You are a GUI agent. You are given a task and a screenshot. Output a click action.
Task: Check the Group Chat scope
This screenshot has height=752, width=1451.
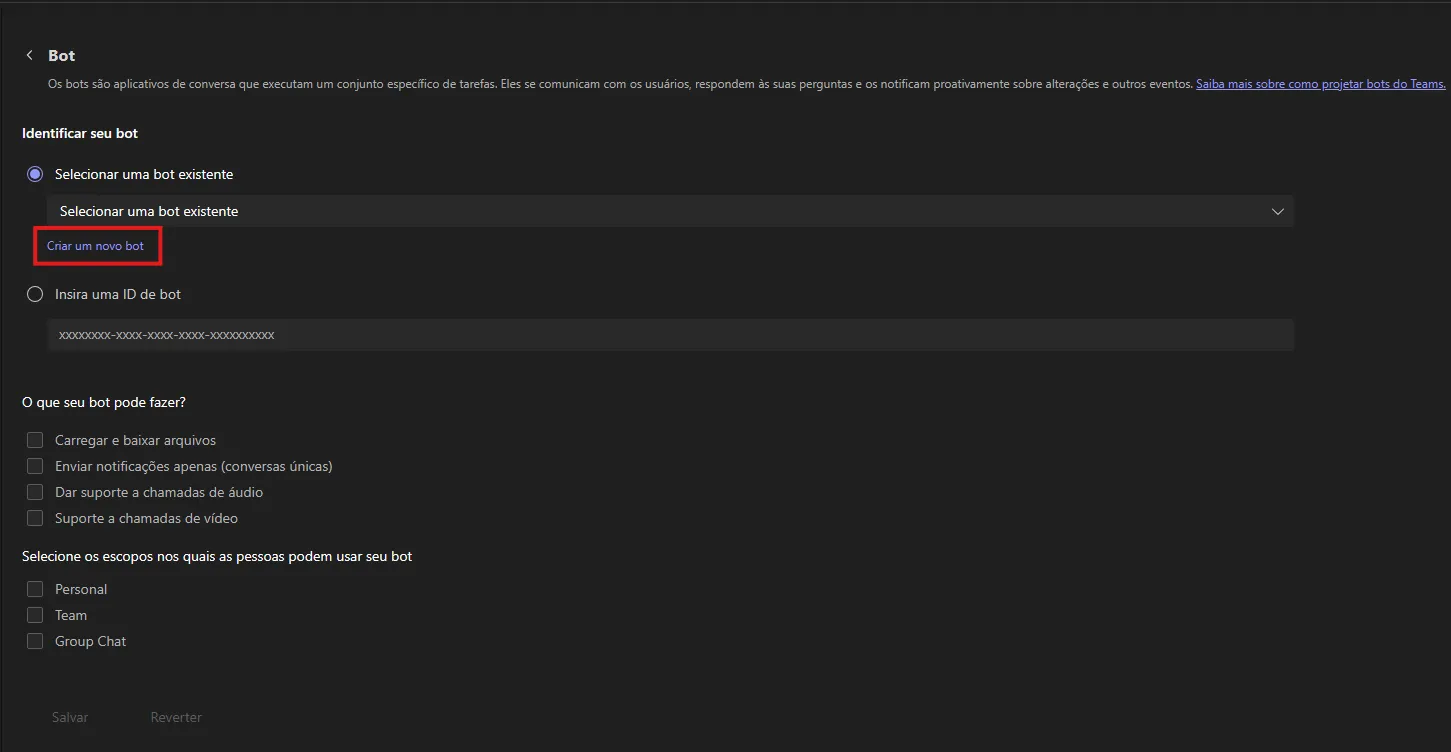pos(35,641)
